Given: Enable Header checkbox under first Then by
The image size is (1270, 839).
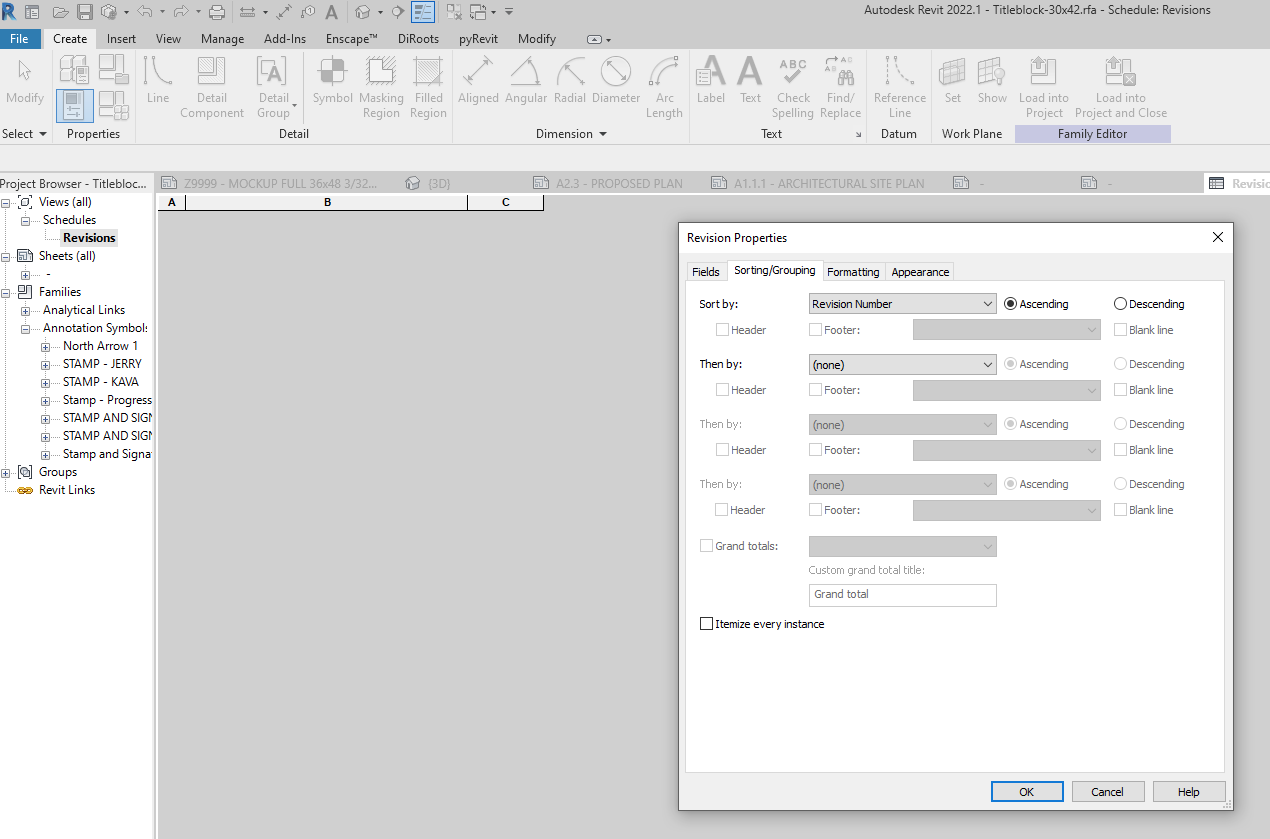Looking at the screenshot, I should click(x=722, y=390).
